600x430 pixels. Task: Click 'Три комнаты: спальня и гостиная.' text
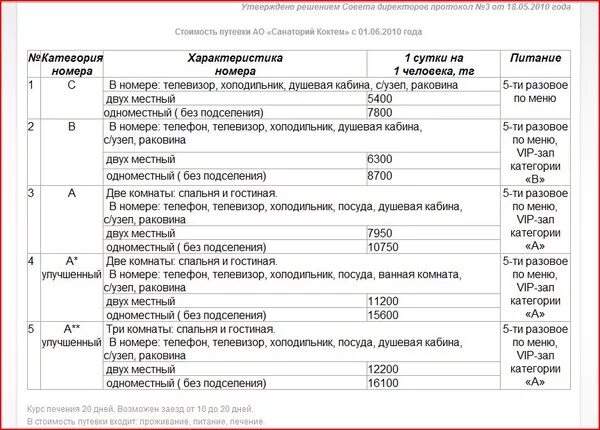(191, 329)
